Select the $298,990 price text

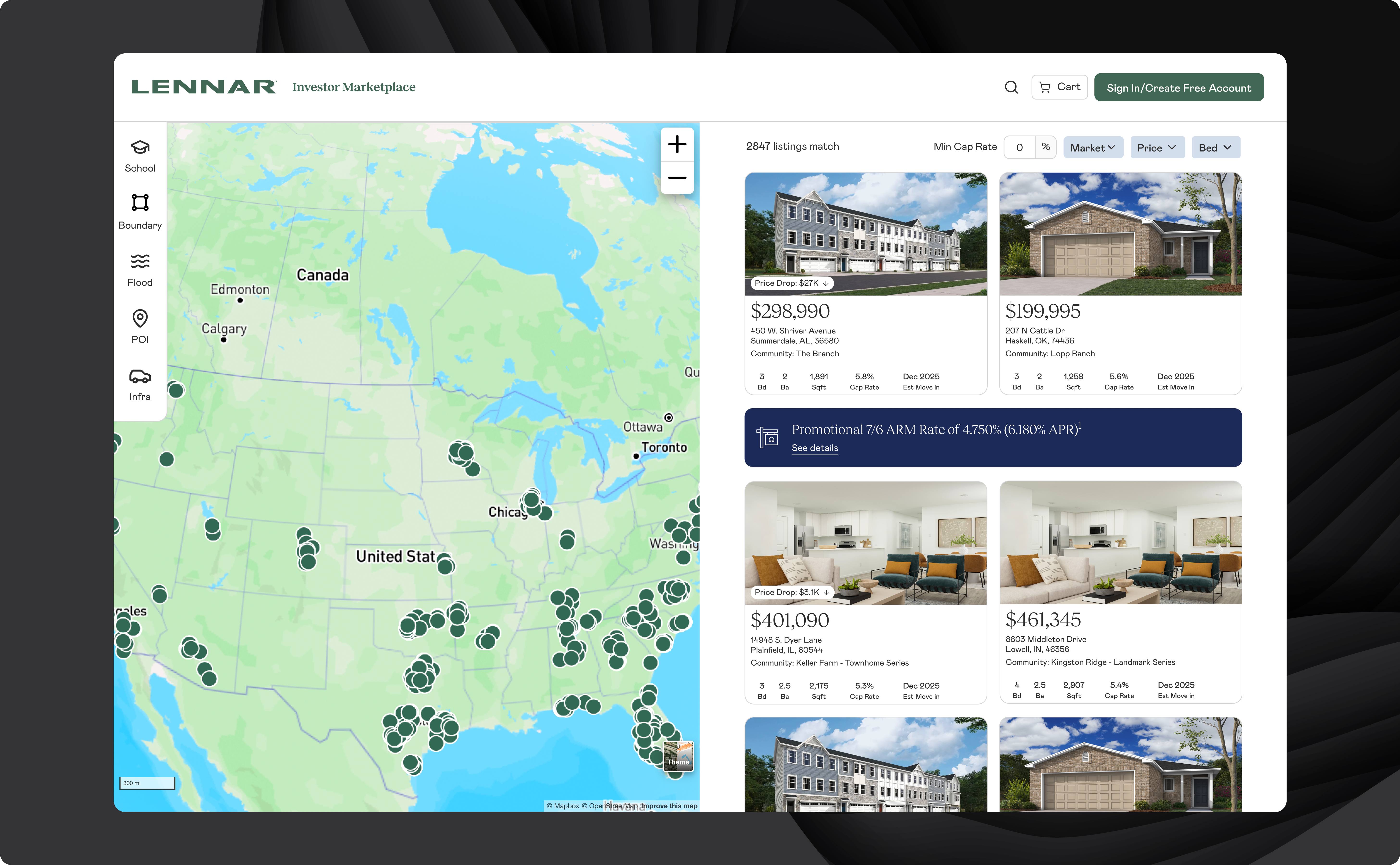tap(790, 311)
